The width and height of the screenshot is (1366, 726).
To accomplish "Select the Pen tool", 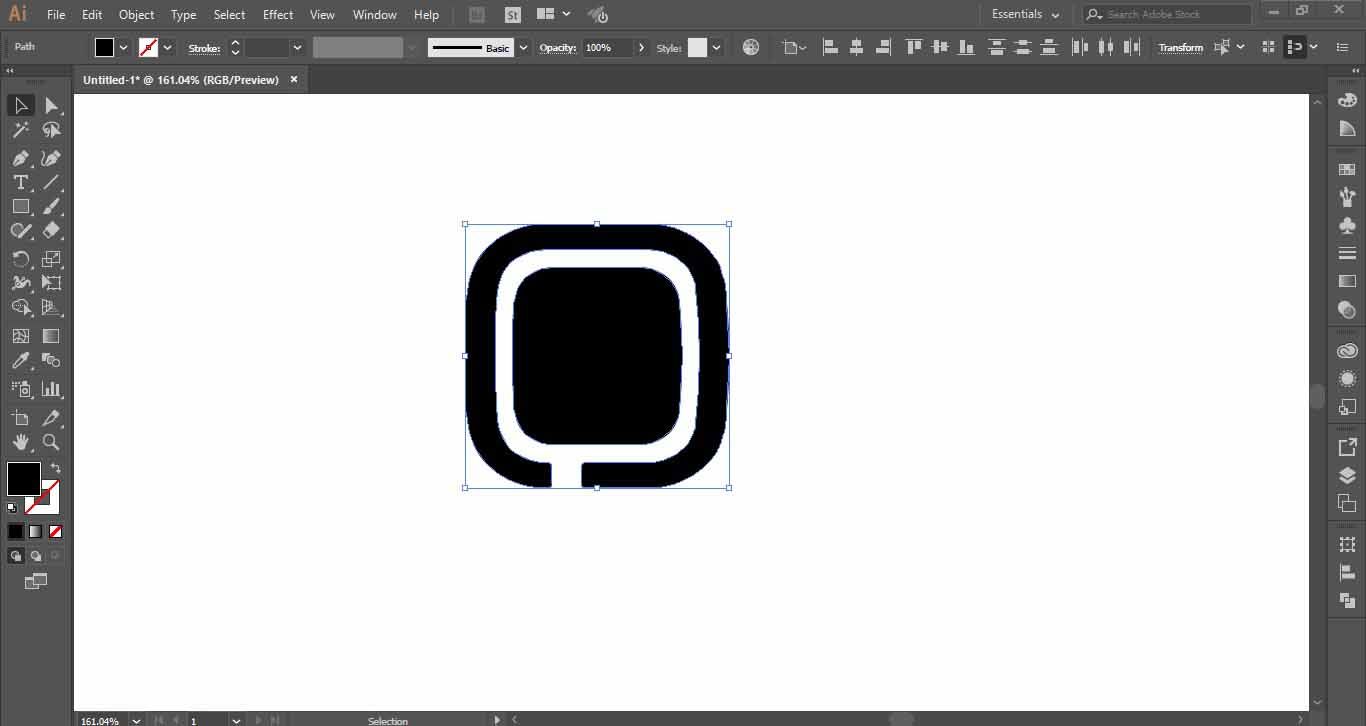I will coord(20,158).
